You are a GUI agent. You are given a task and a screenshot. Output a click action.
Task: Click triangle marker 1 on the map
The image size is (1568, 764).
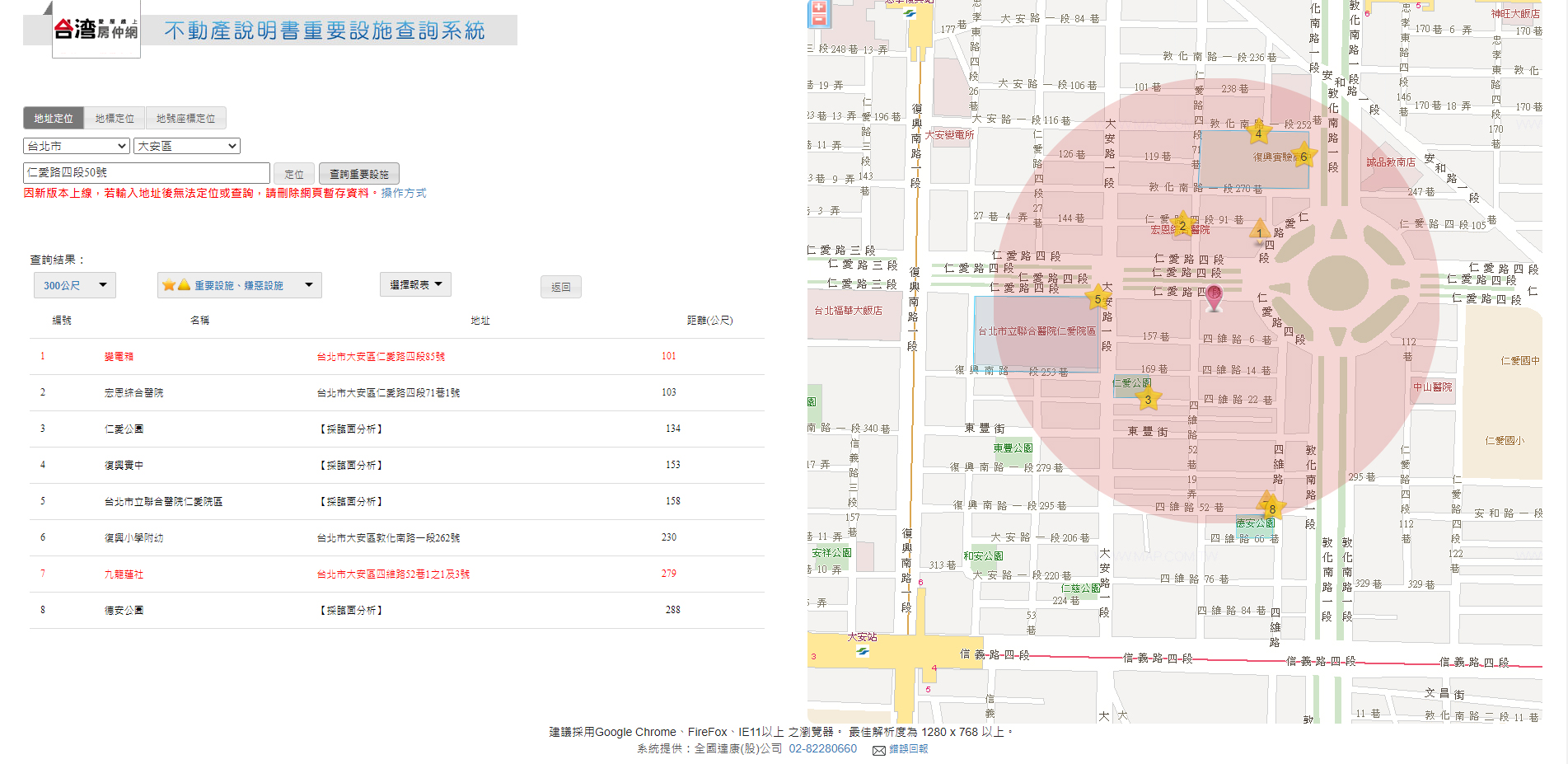(1260, 231)
